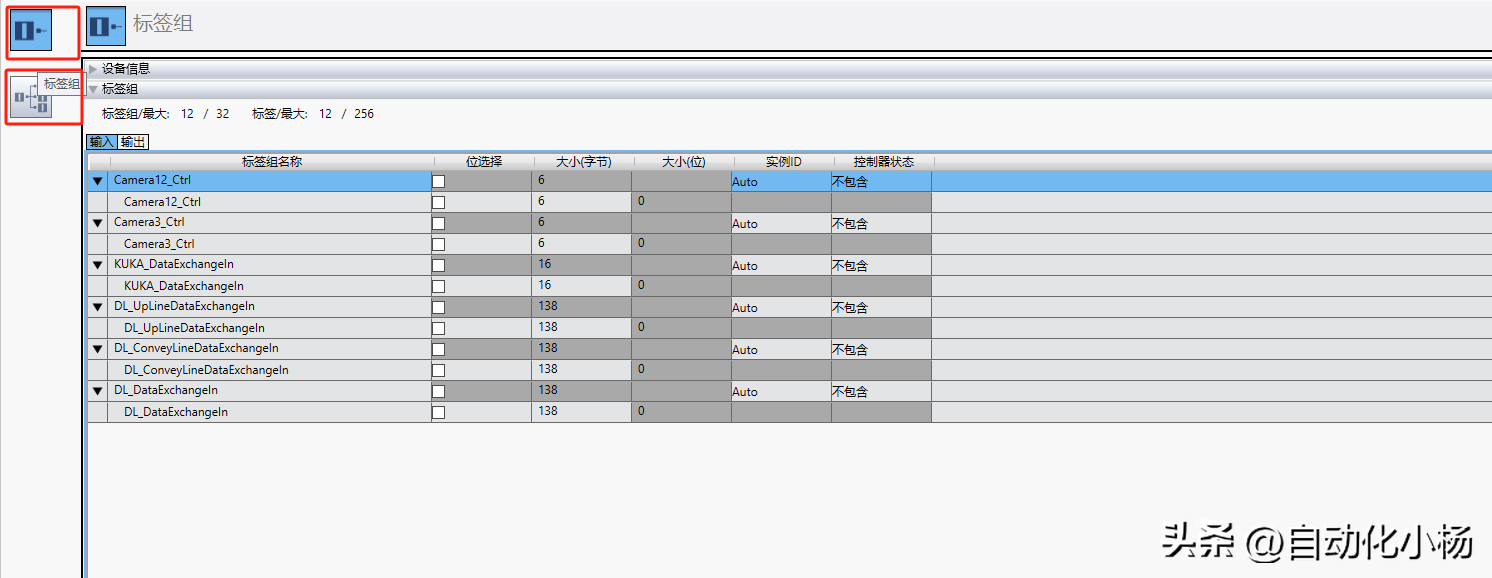This screenshot has height=578, width=1492.
Task: Click the 实例ID column header
Action: pos(783,161)
